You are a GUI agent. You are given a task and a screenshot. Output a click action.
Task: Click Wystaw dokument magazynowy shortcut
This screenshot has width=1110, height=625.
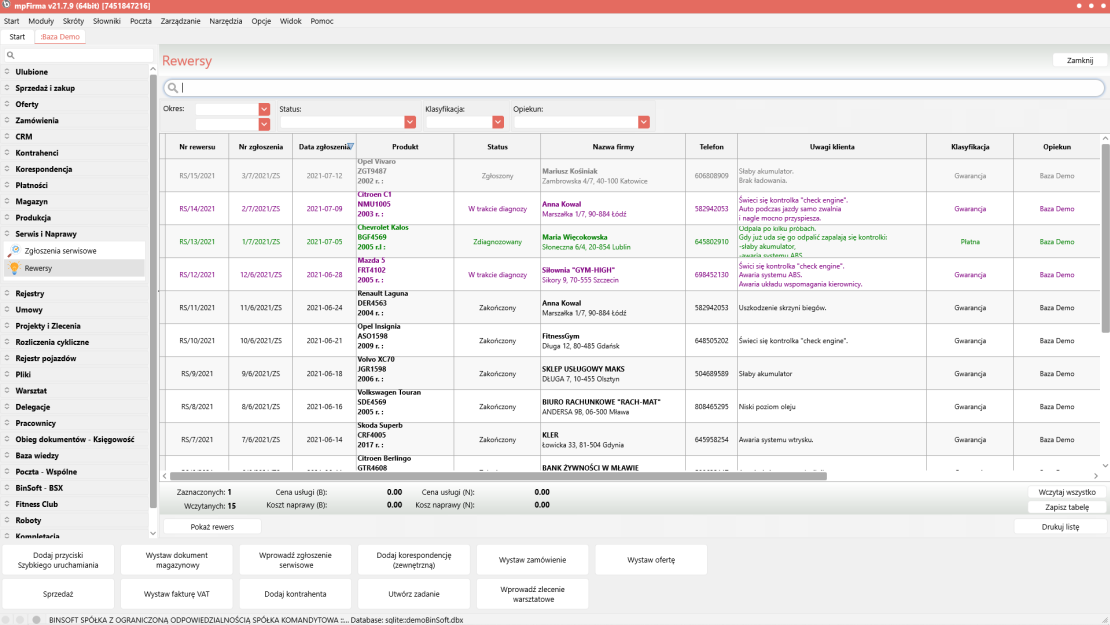(177, 560)
